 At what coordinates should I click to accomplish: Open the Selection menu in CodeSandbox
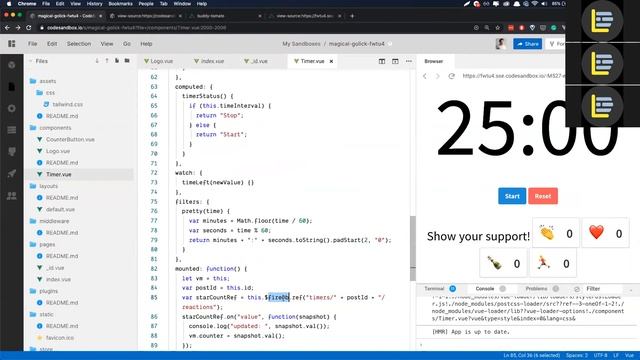[79, 44]
